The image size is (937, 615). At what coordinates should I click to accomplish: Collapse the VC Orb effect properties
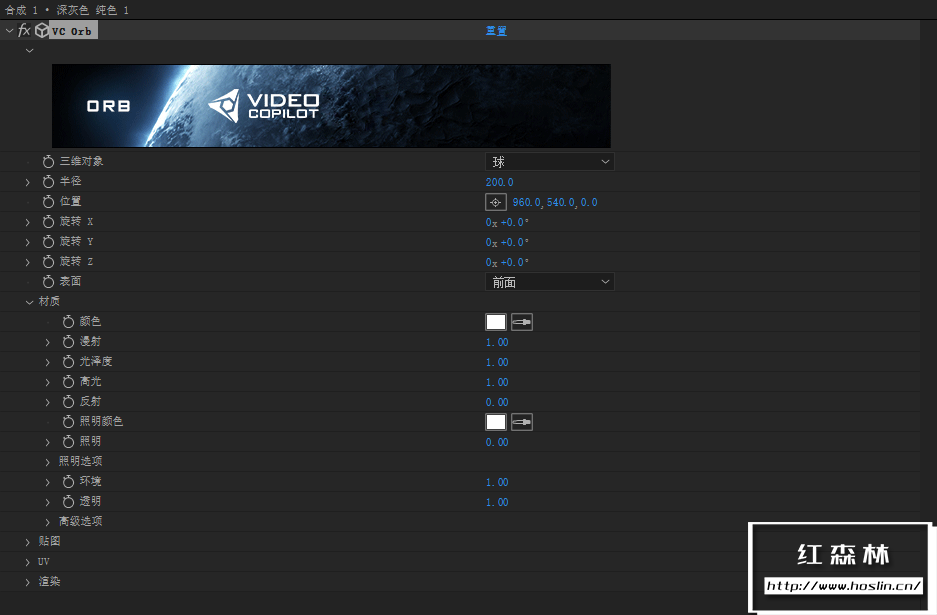point(9,30)
